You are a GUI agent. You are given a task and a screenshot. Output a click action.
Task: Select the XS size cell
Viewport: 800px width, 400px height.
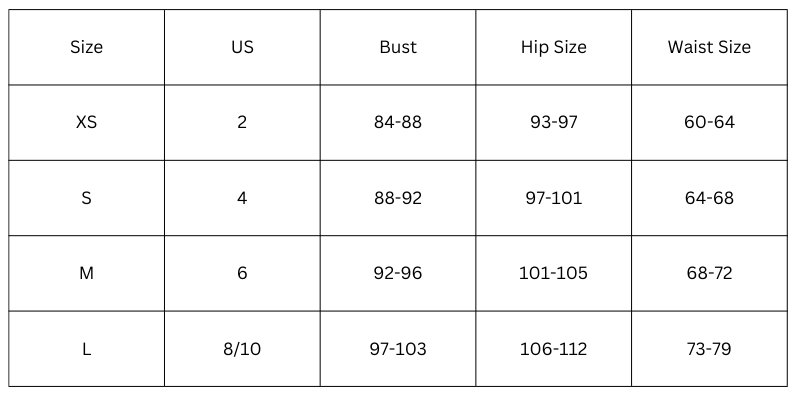tap(87, 123)
